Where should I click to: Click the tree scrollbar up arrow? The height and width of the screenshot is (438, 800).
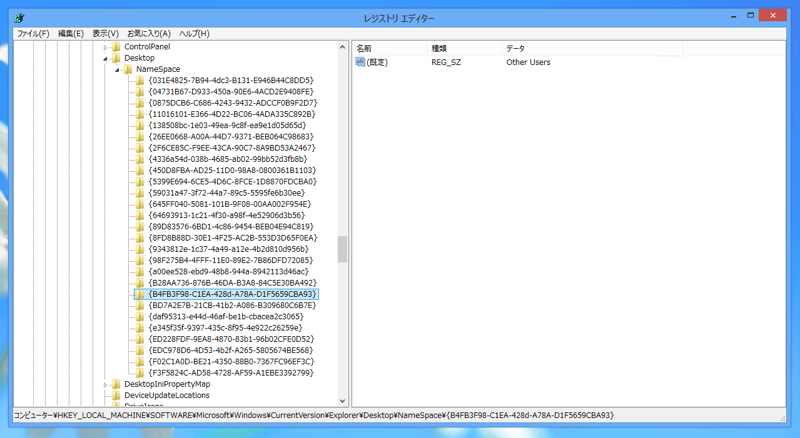[x=342, y=47]
